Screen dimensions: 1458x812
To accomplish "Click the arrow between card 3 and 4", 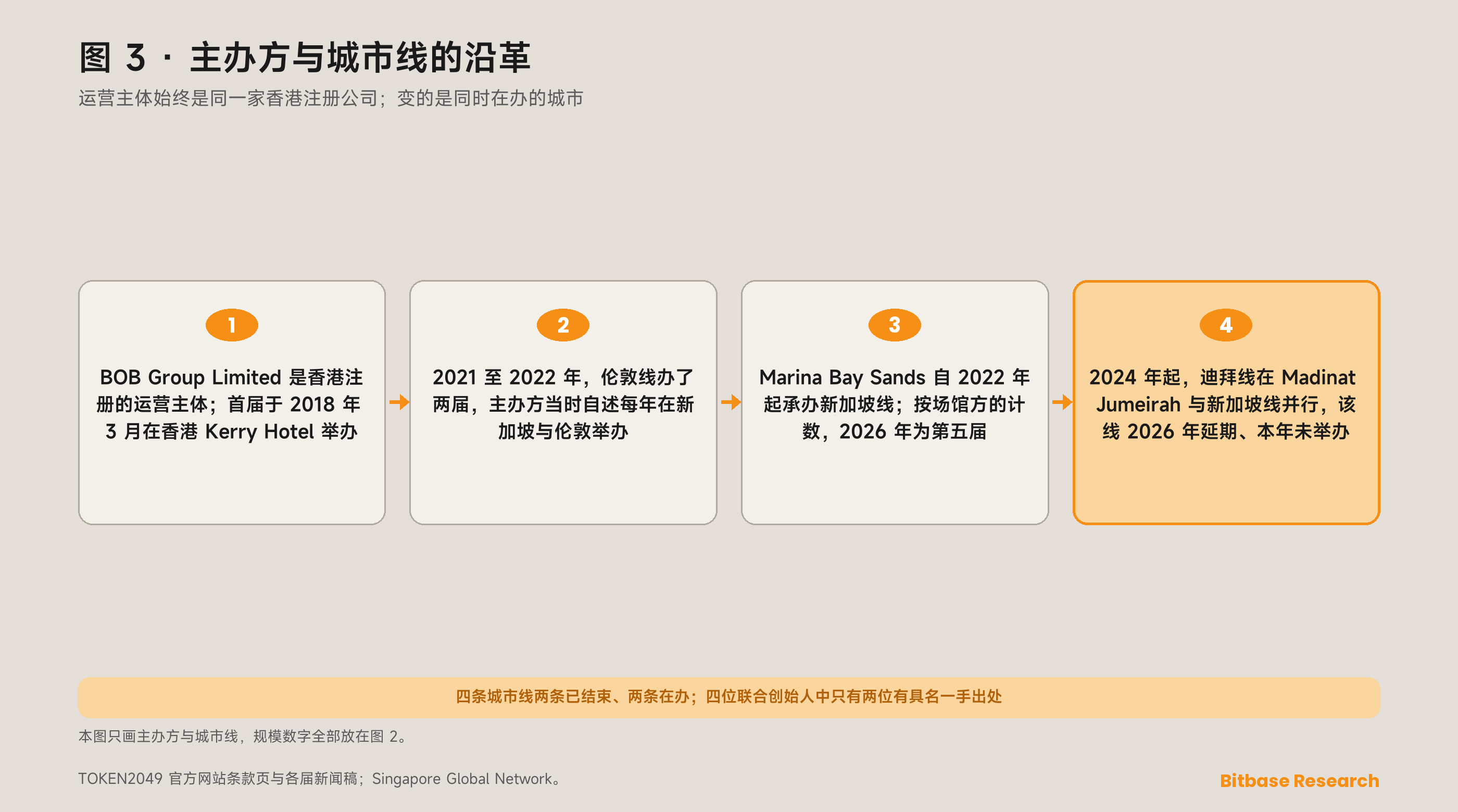I will point(1062,402).
